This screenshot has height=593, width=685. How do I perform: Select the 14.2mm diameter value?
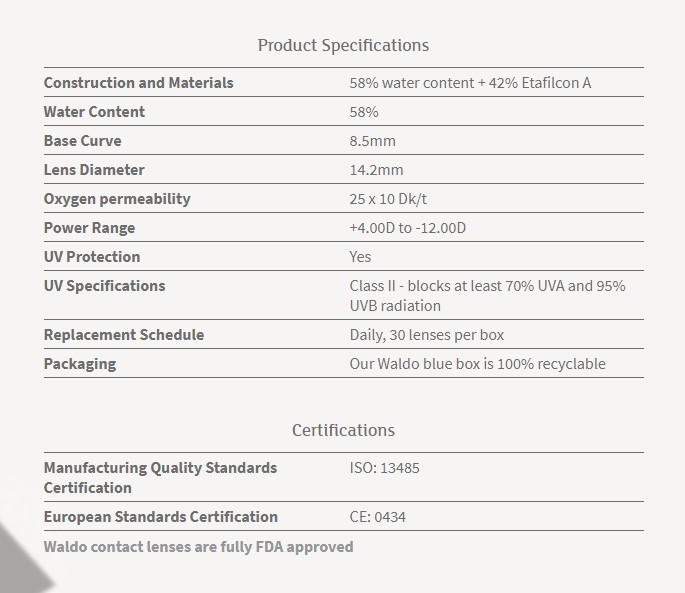376,170
